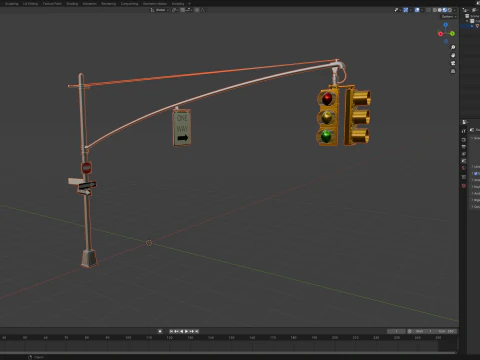
Task: Switch to the Sculpting workspace tab
Action: tap(11, 4)
